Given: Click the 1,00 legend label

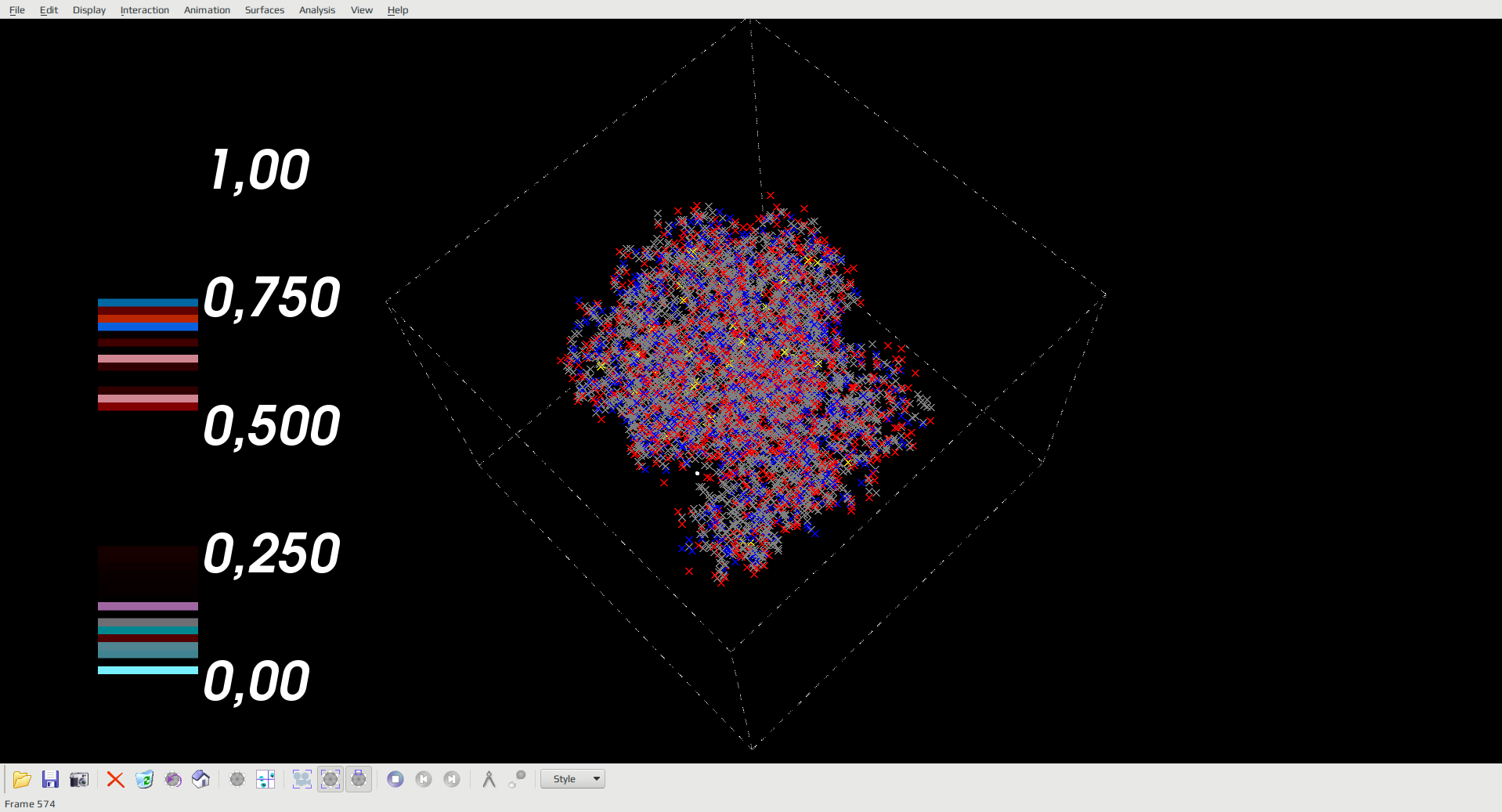Looking at the screenshot, I should coord(260,170).
